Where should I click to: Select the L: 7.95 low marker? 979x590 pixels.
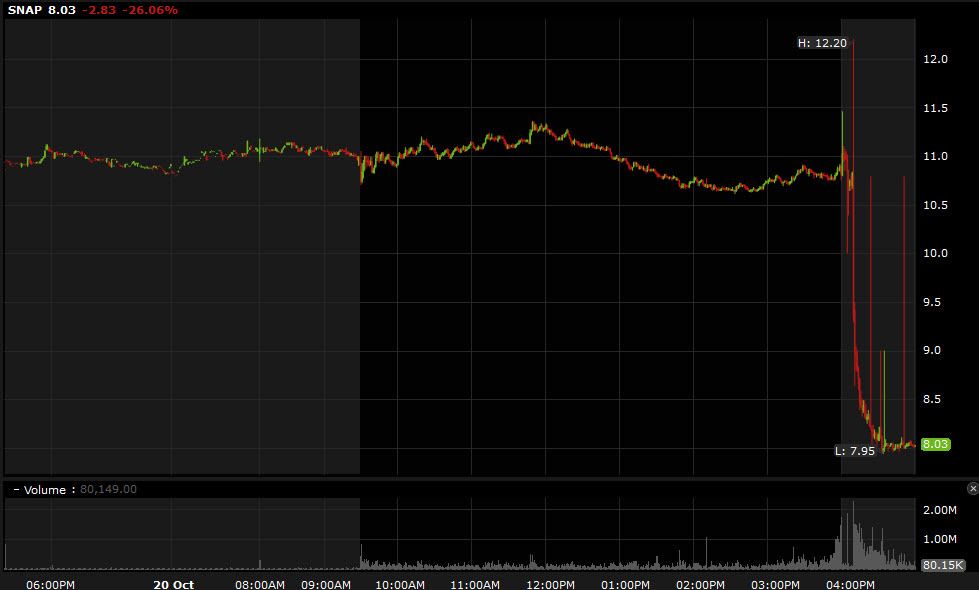tap(855, 451)
